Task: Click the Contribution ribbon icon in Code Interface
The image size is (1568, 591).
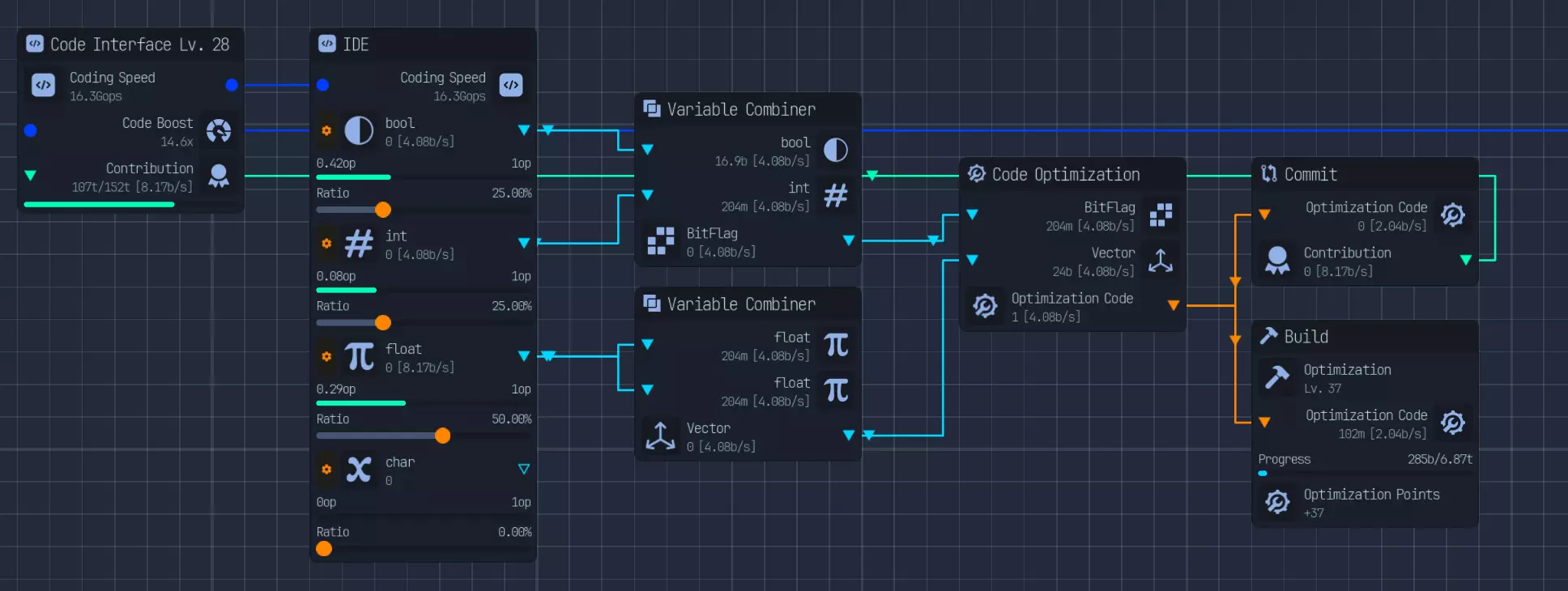Action: (x=219, y=176)
